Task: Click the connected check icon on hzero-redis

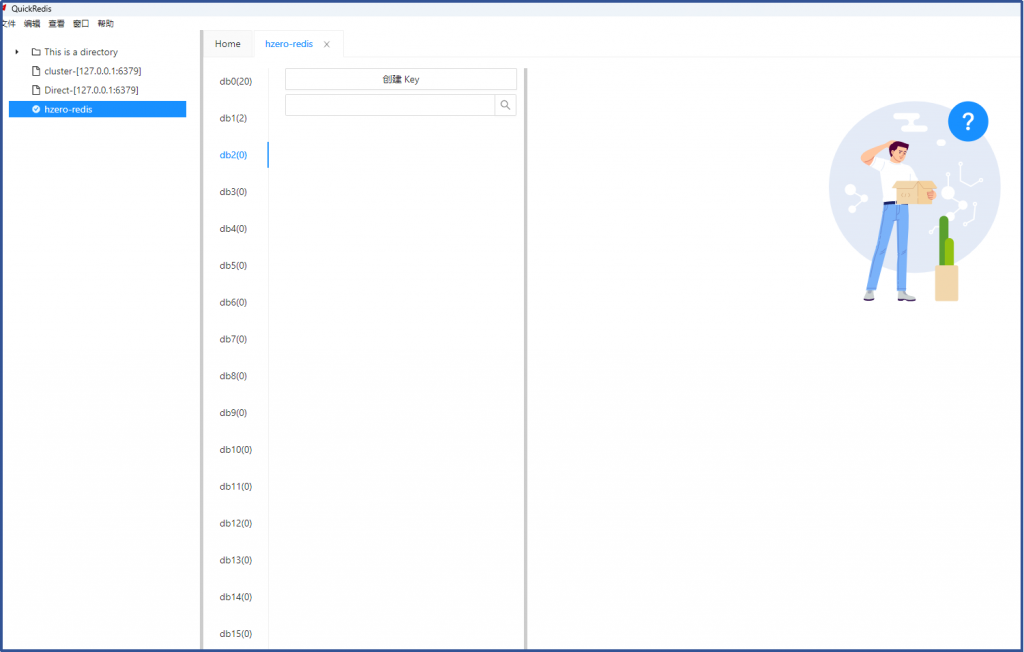Action: click(36, 109)
